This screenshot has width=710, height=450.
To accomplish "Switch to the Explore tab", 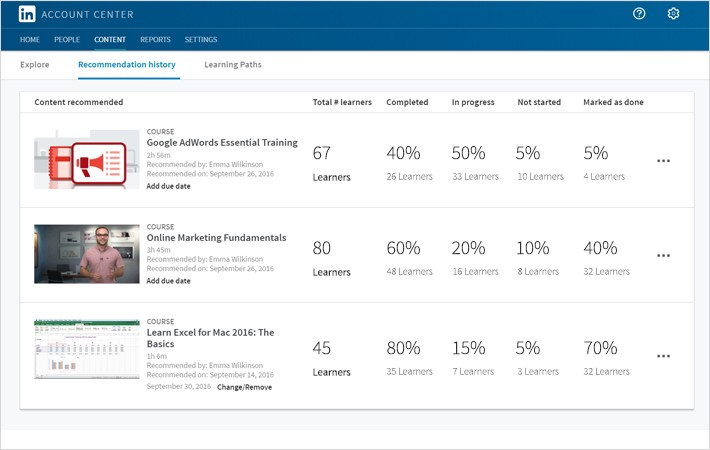I will (x=35, y=65).
